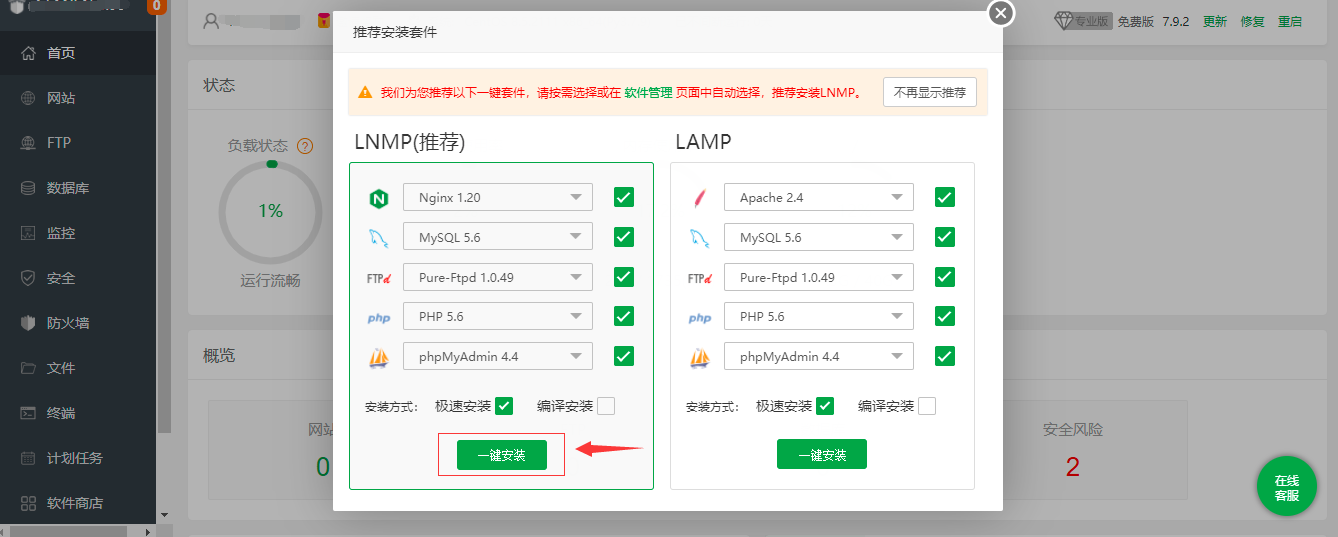Viewport: 1338px width, 537px height.
Task: Click 一键安装 button under LAMP
Action: tap(822, 455)
